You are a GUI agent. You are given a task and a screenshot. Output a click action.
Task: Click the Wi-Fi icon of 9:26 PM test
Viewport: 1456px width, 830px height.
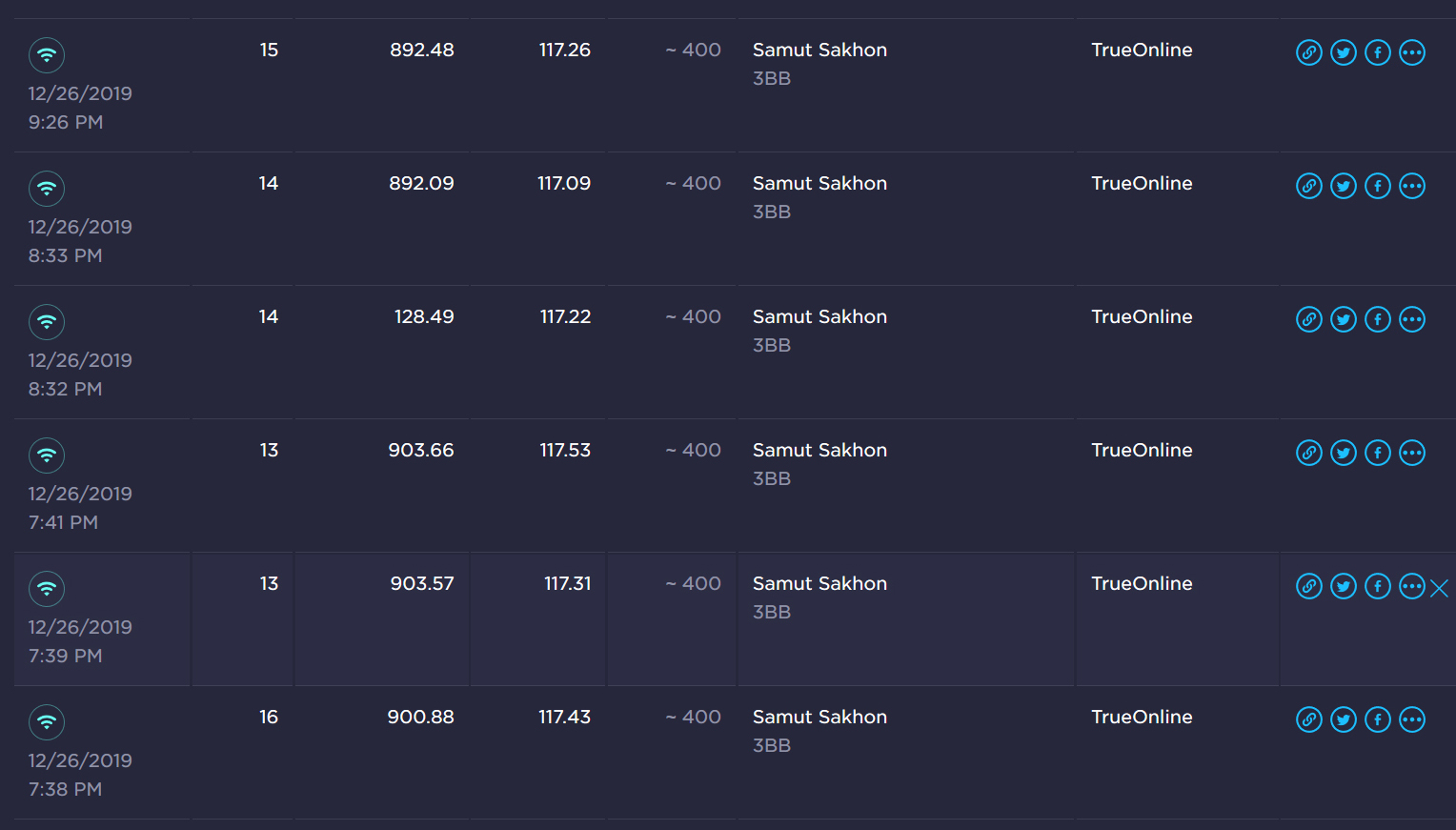[x=47, y=55]
